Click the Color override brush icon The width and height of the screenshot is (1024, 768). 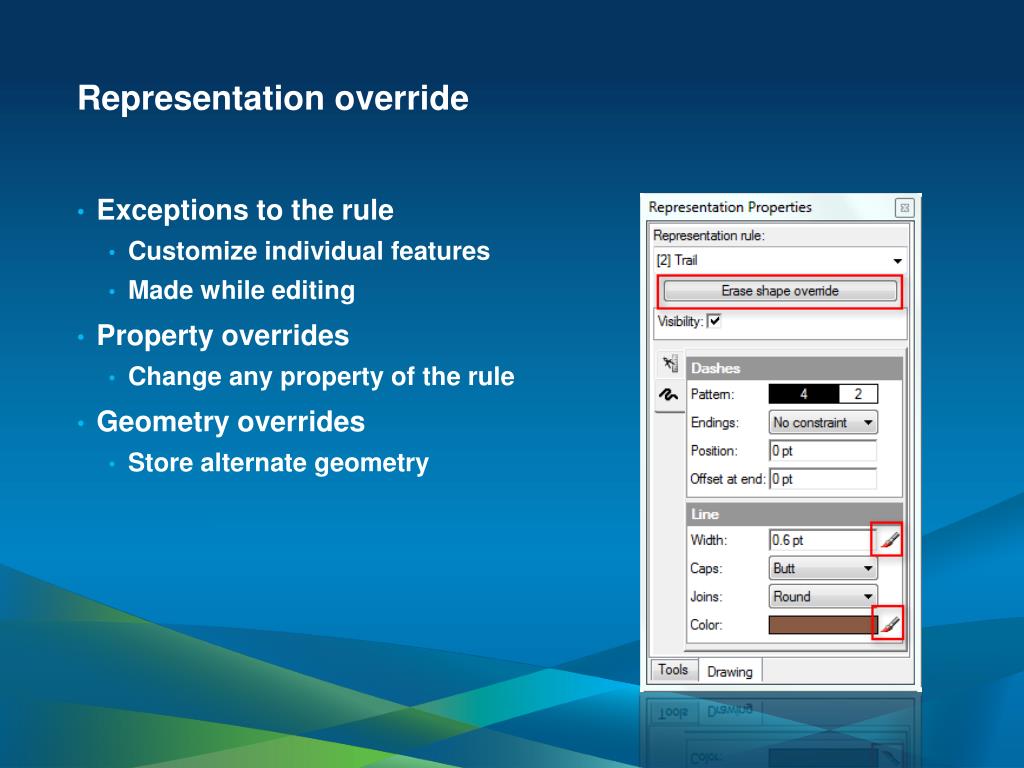point(889,624)
